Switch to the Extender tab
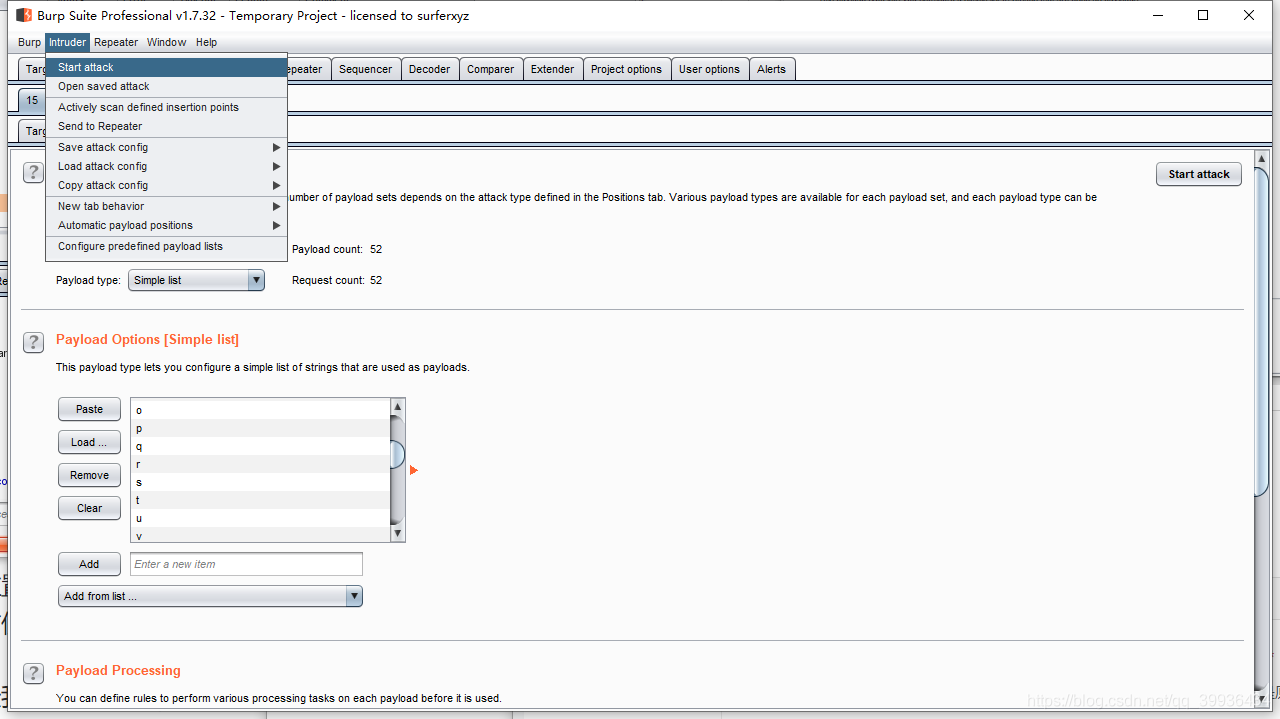The image size is (1280, 719). pos(552,69)
